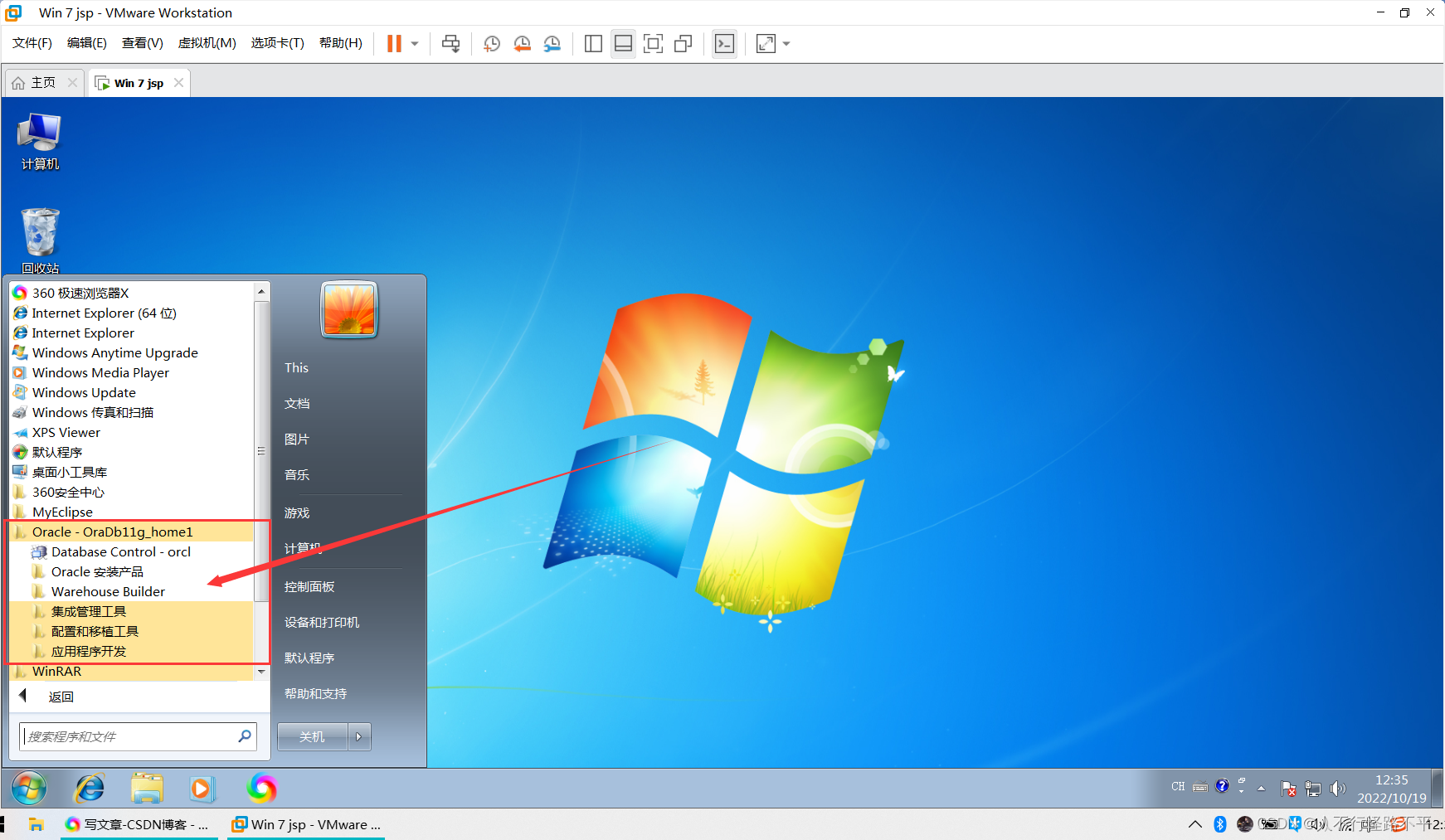Open the 文件(F) menu
Screen dimensions: 1445x840
coord(32,43)
